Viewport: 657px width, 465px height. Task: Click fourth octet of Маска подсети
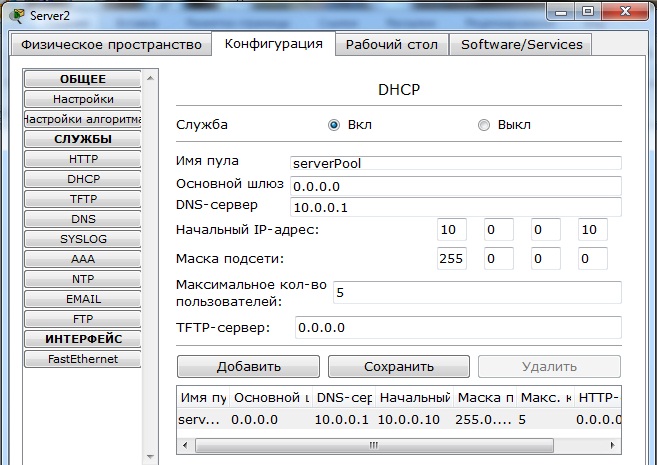[x=592, y=258]
